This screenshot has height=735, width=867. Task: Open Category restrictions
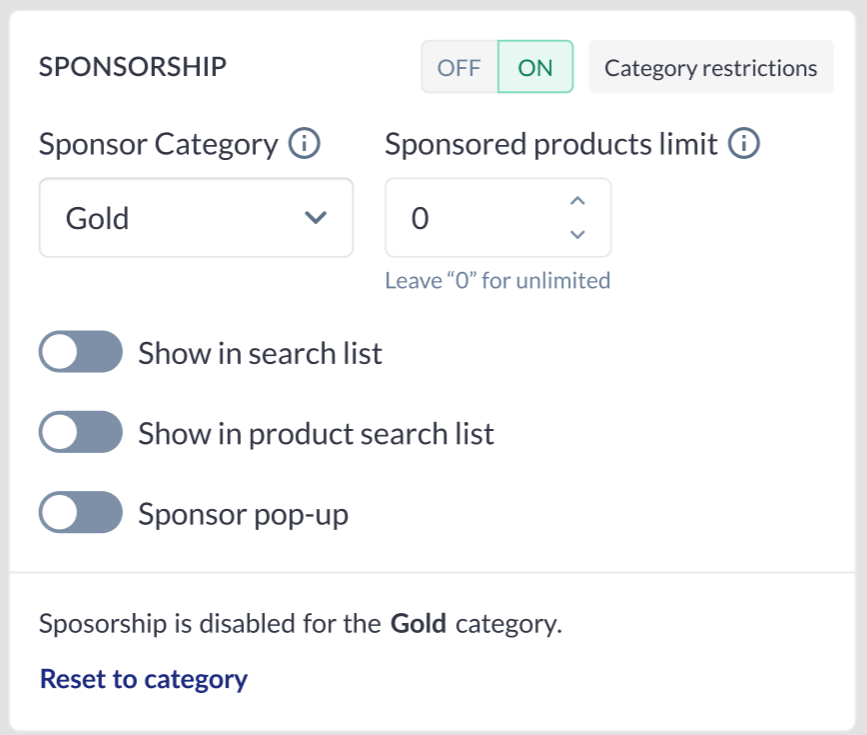710,68
